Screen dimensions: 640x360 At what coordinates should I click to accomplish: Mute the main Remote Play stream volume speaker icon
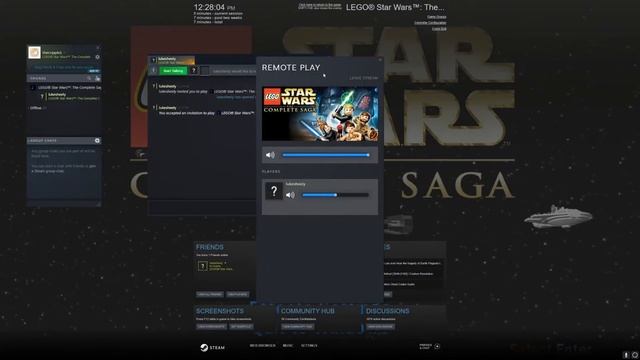[x=270, y=155]
